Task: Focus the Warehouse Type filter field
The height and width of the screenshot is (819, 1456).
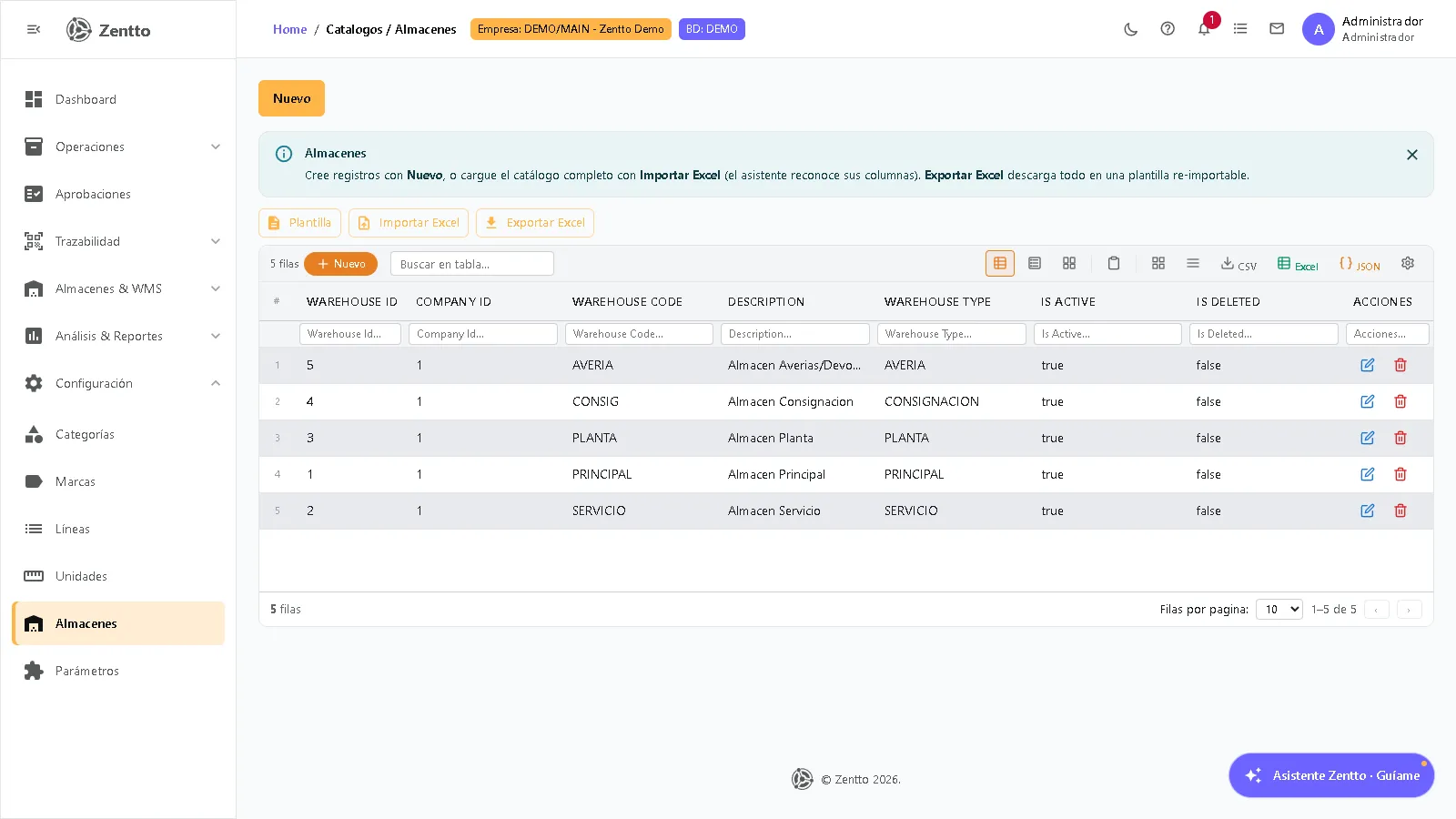Action: pos(952,334)
